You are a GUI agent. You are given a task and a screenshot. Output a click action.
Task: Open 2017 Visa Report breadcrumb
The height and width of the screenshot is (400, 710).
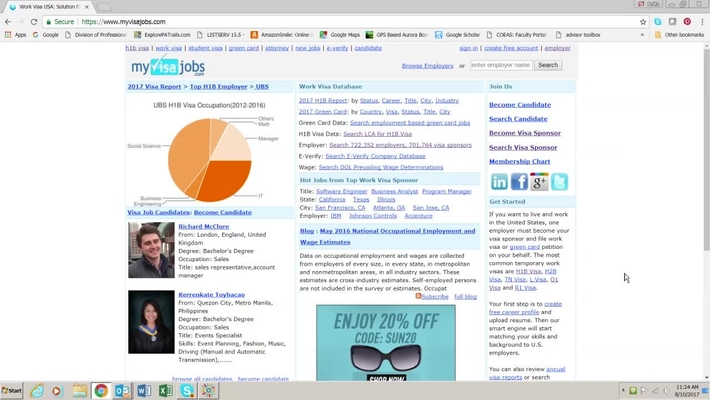[x=154, y=87]
